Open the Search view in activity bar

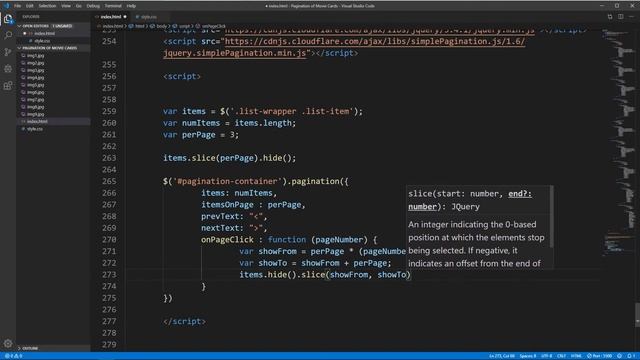(8, 35)
